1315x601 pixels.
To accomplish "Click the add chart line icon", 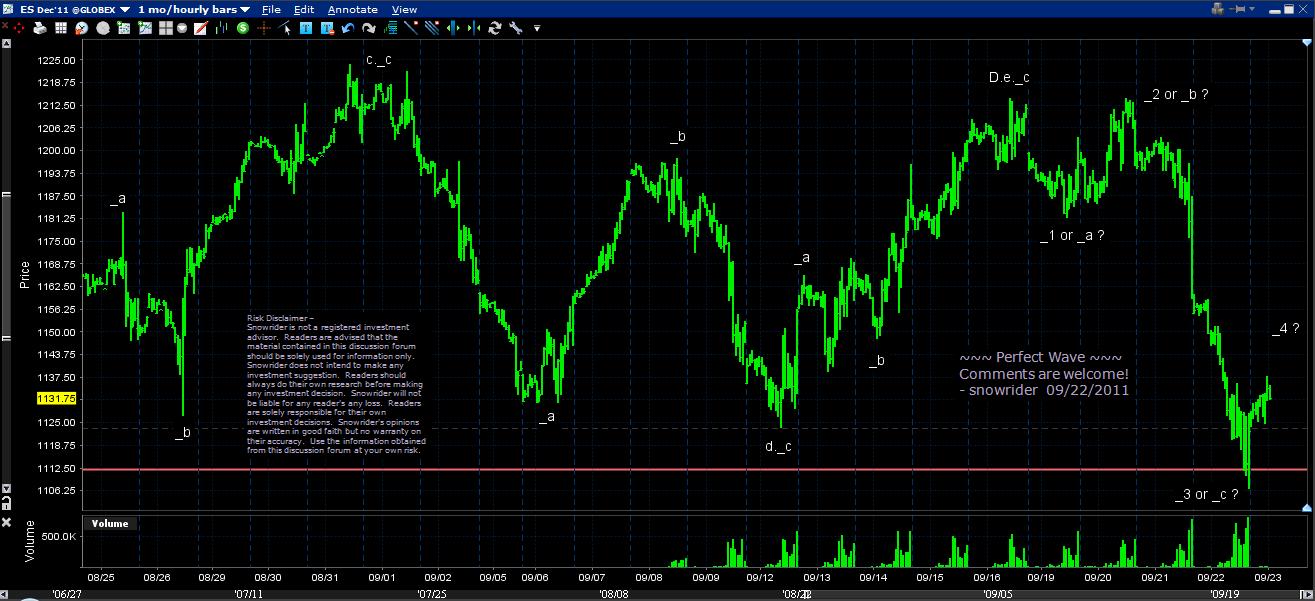I will pyautogui.click(x=145, y=28).
